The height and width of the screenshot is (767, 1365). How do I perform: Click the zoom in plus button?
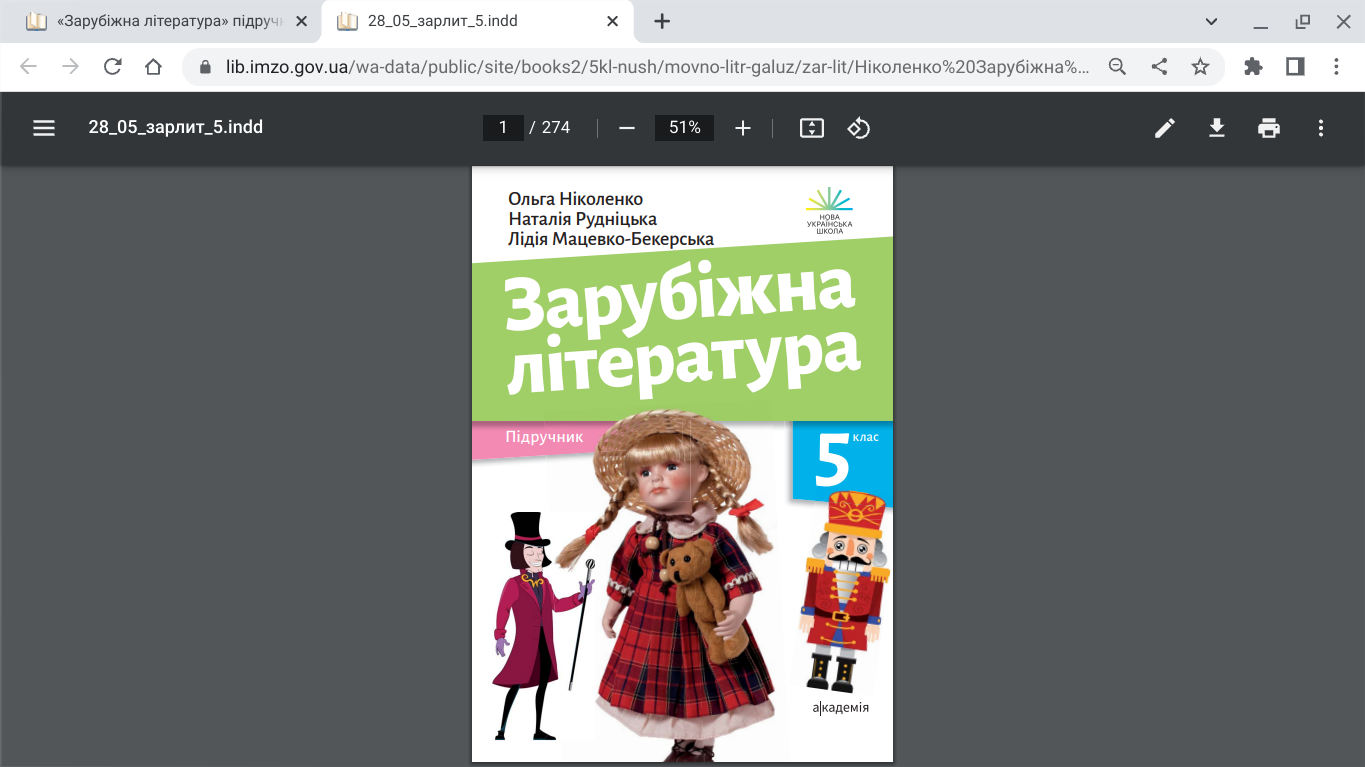743,128
